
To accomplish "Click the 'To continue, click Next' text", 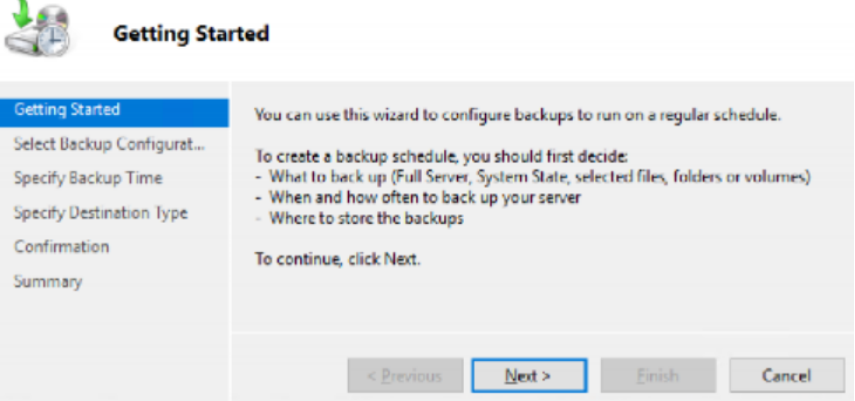I will pyautogui.click(x=338, y=259).
